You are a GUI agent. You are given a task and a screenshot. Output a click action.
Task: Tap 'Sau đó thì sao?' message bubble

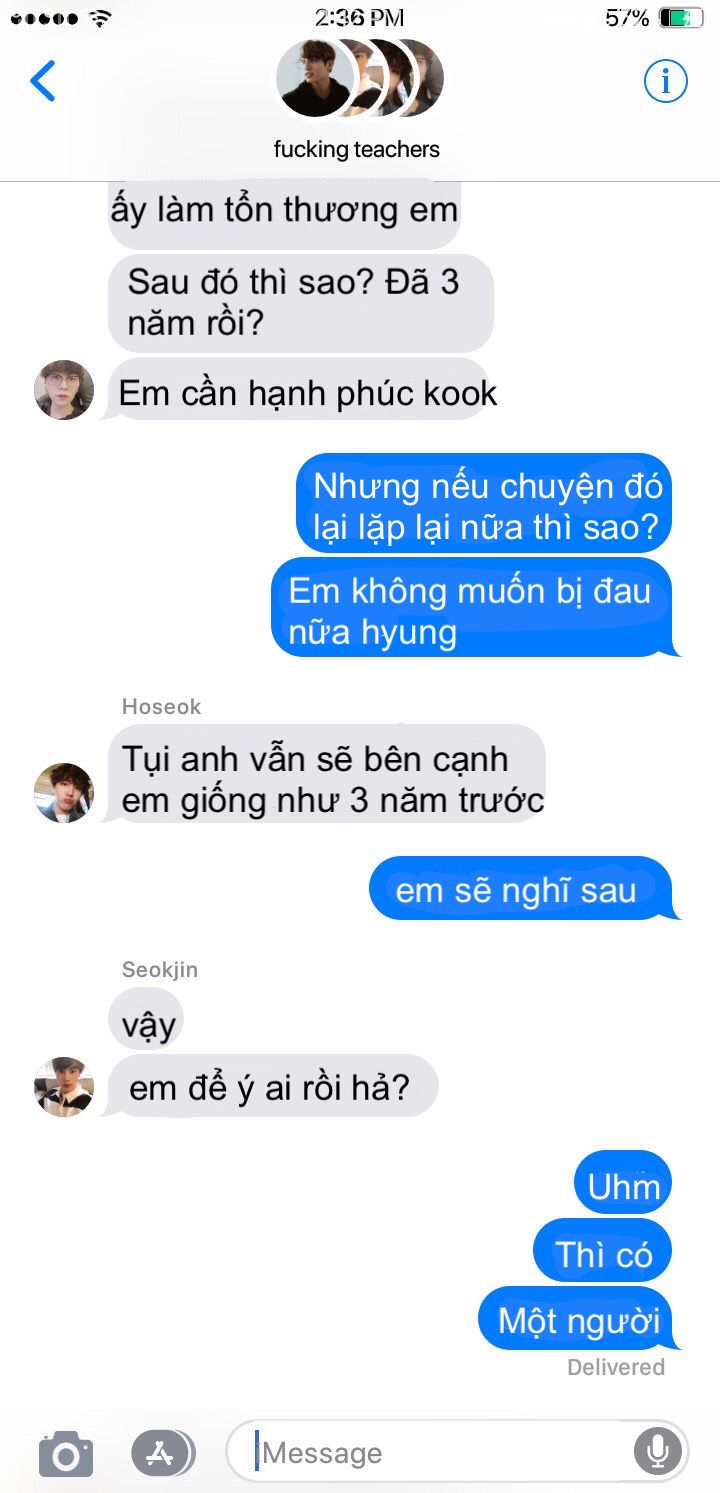[x=300, y=303]
